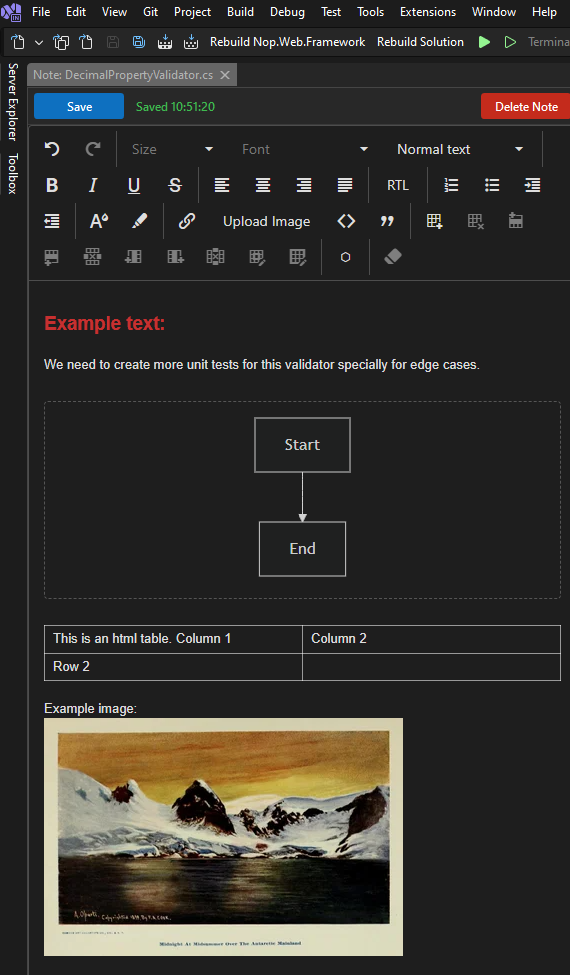Click the add column left table icon
Screen dimensions: 570x975
pyautogui.click(x=134, y=257)
